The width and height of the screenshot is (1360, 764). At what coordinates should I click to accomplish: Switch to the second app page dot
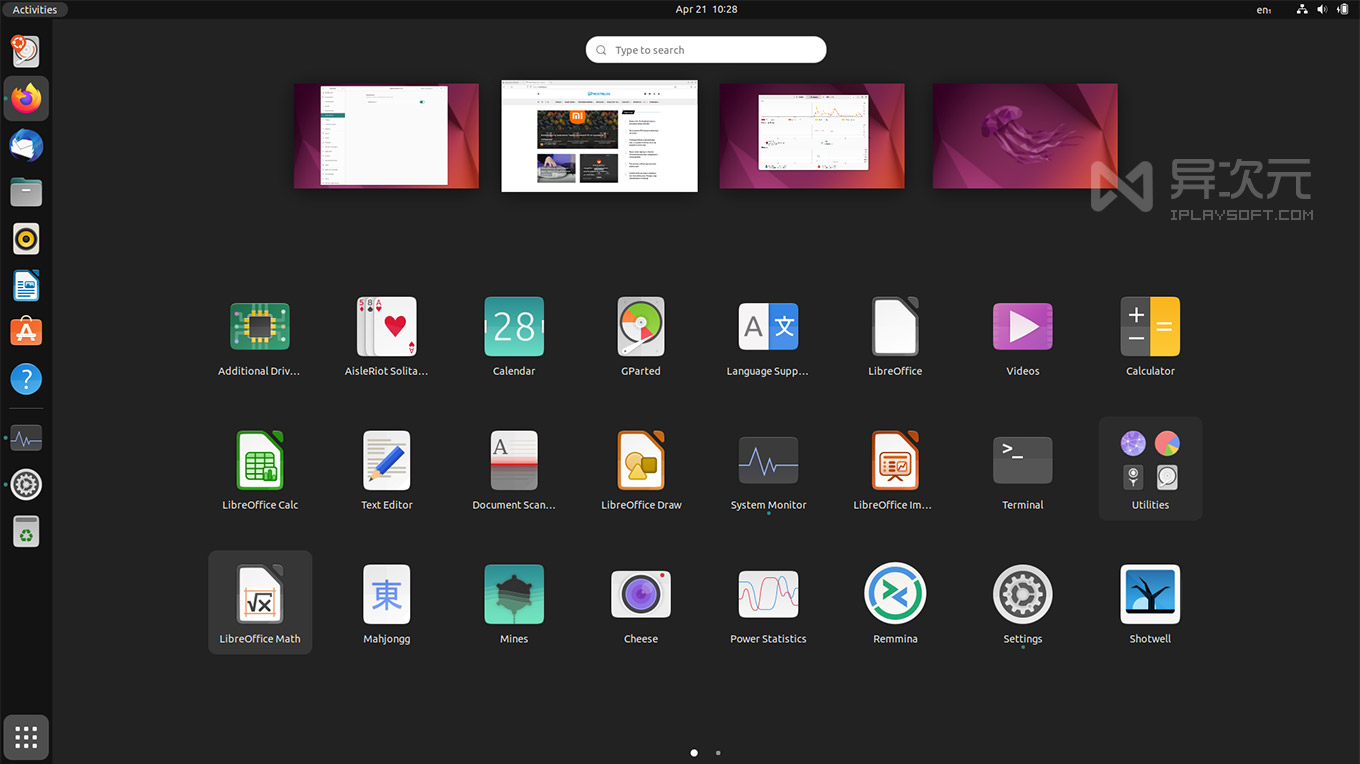click(x=718, y=753)
